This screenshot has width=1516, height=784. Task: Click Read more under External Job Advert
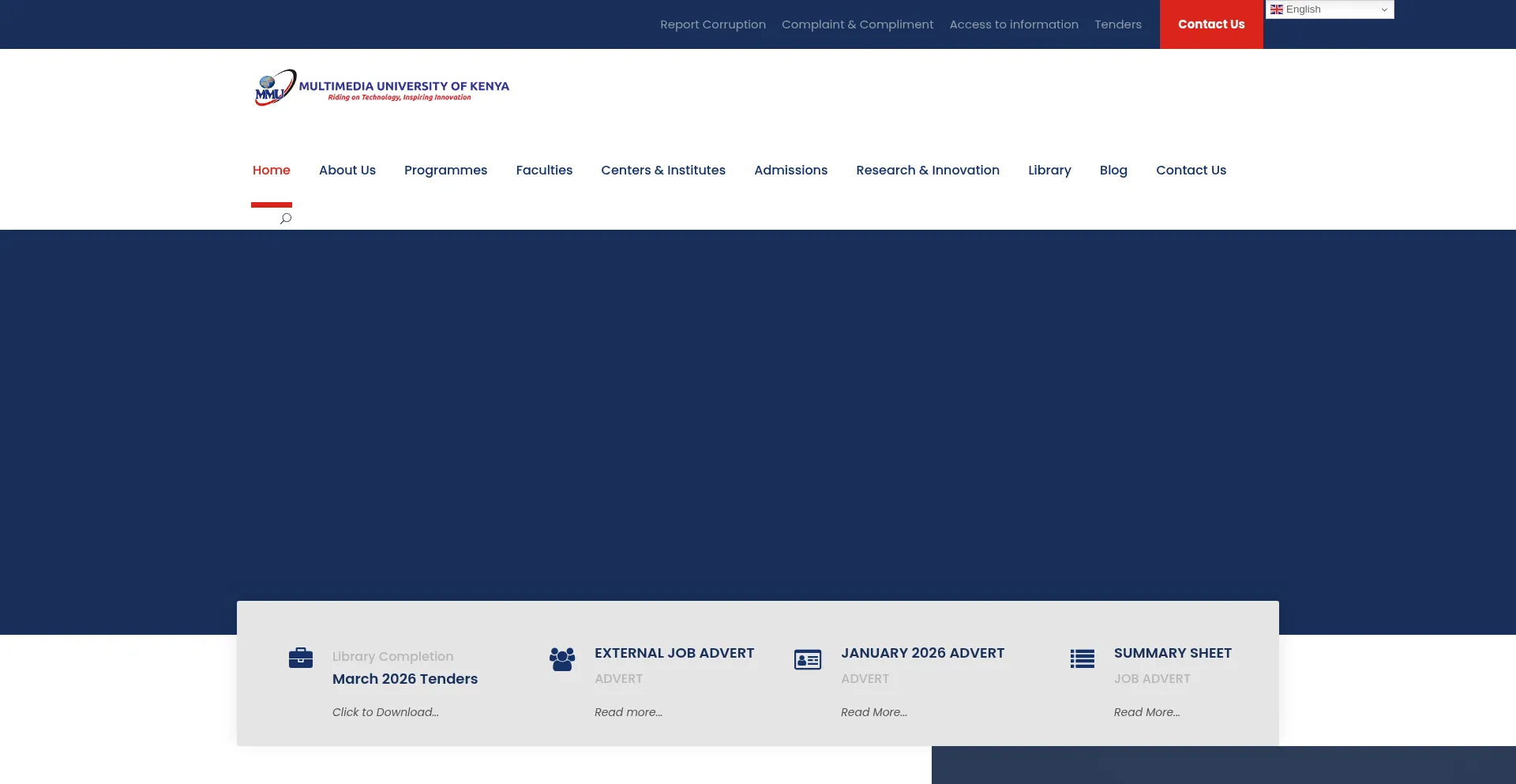(x=629, y=712)
